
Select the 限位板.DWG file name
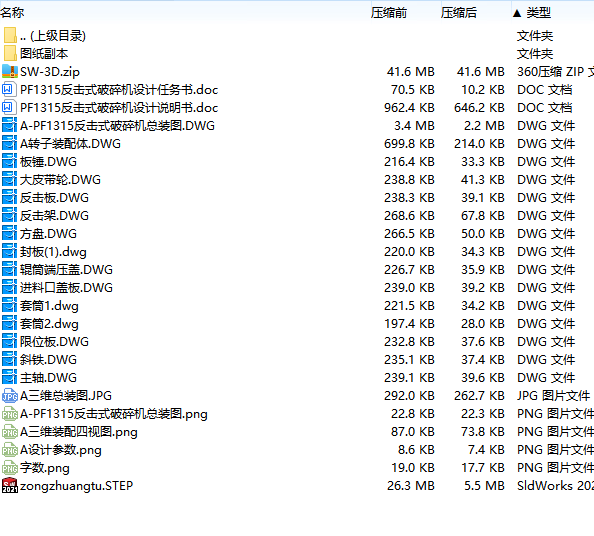click(54, 341)
